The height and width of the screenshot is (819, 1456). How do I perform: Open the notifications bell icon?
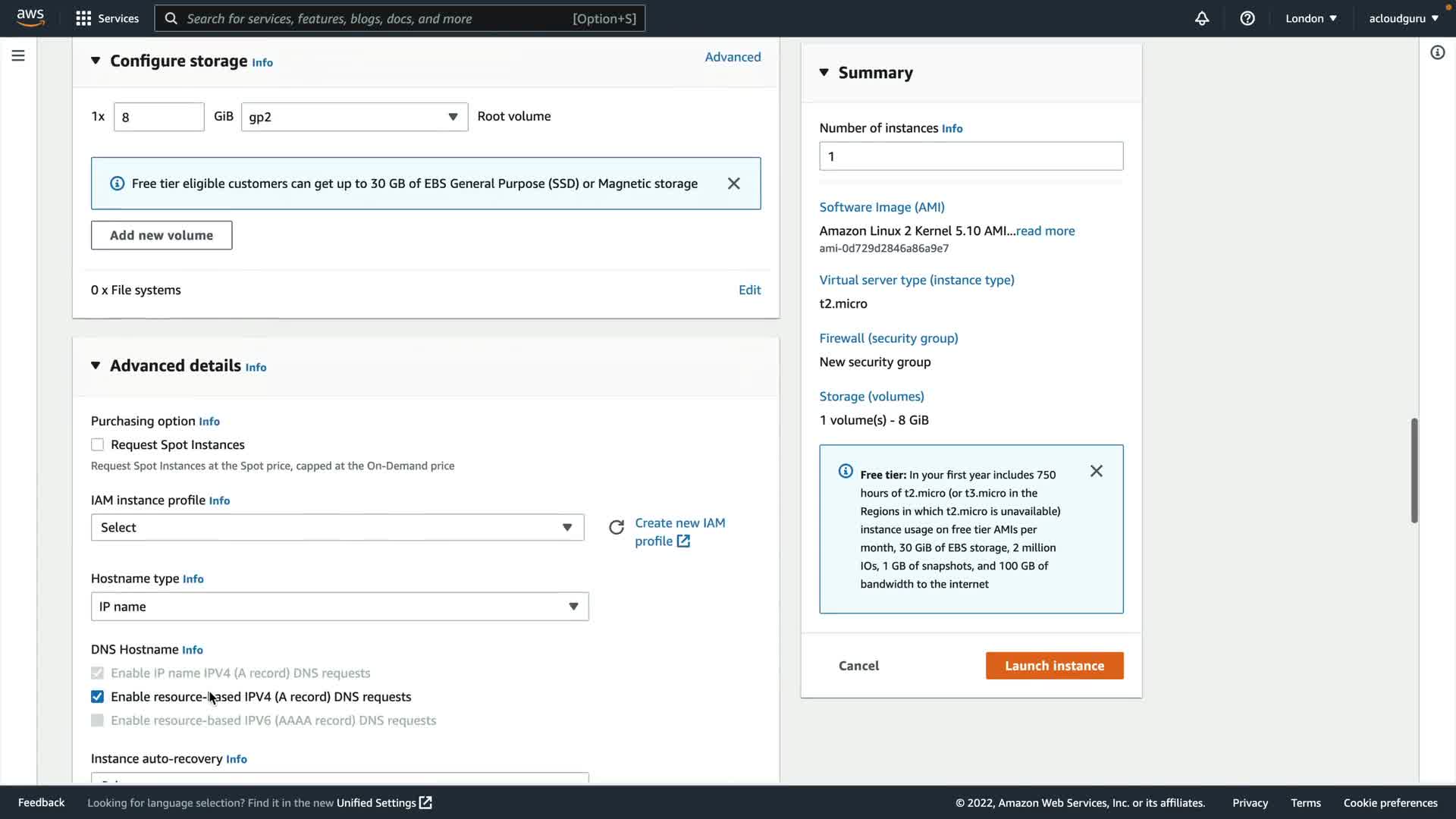pyautogui.click(x=1202, y=18)
